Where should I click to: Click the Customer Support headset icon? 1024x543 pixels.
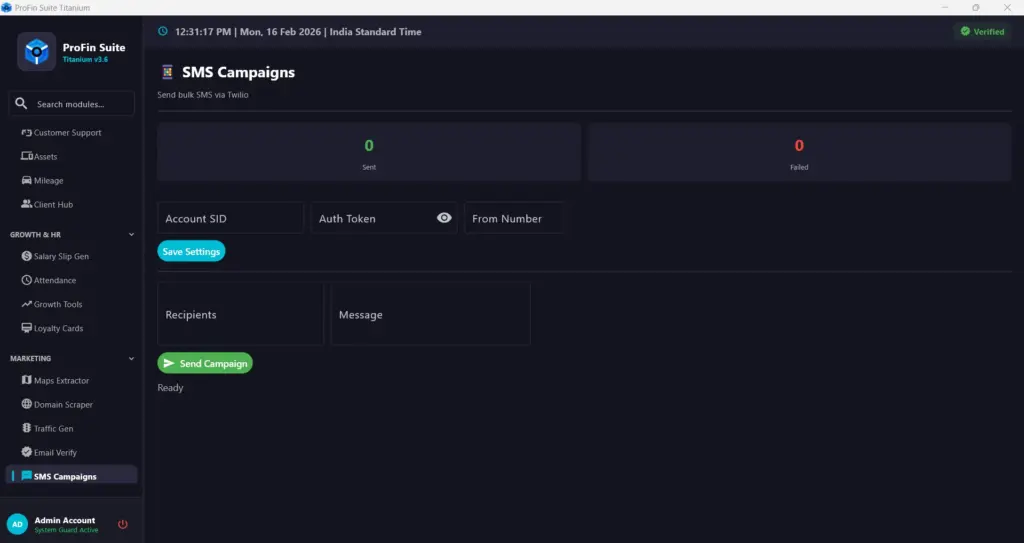26,132
